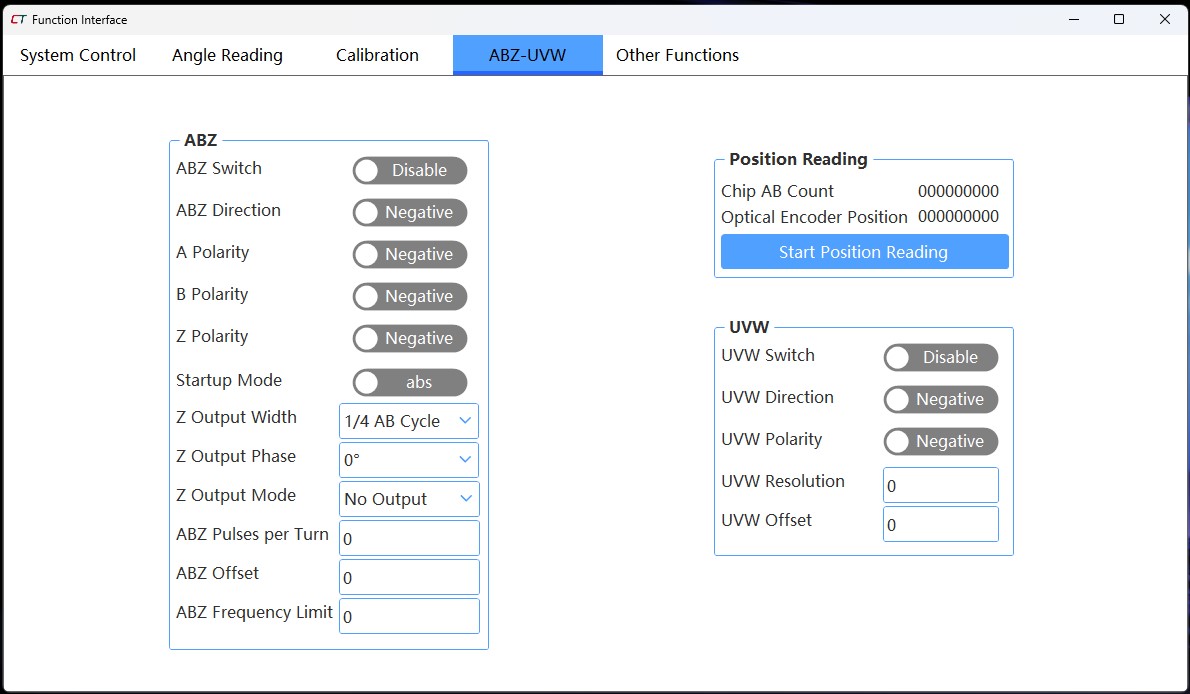Focus the UVW Resolution input field
The width and height of the screenshot is (1190, 694).
(x=940, y=485)
